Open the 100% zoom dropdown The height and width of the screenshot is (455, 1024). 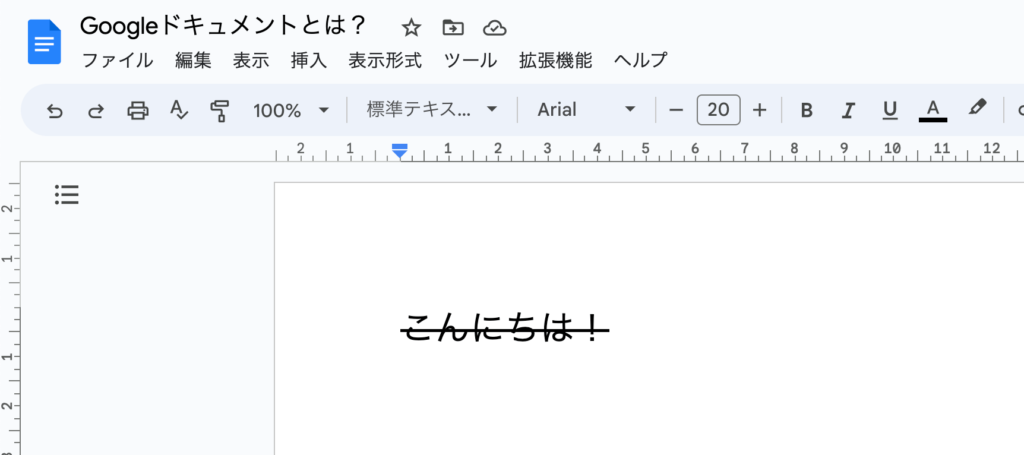pos(291,110)
